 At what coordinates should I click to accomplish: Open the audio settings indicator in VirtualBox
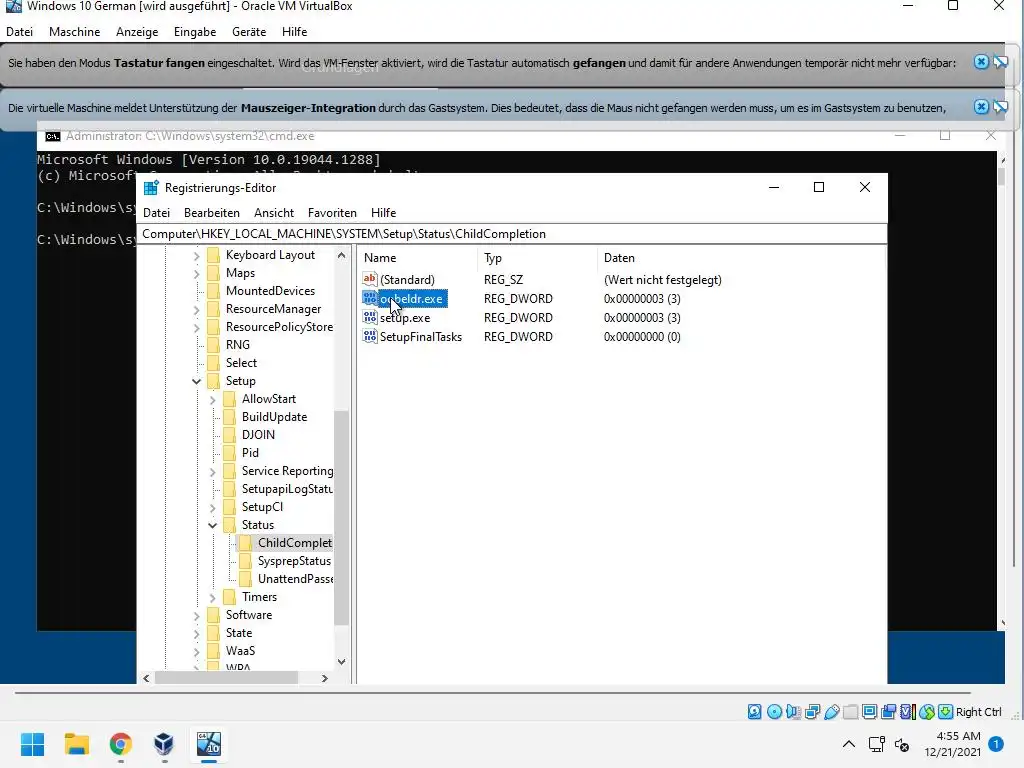pyautogui.click(x=793, y=712)
